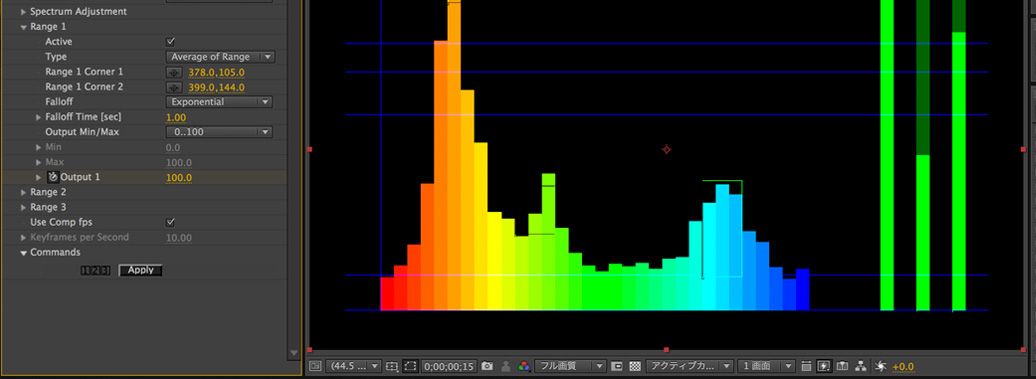Toggle the transparency grid checkerboard icon
Screen dimensions: 1036x379
coord(635,366)
